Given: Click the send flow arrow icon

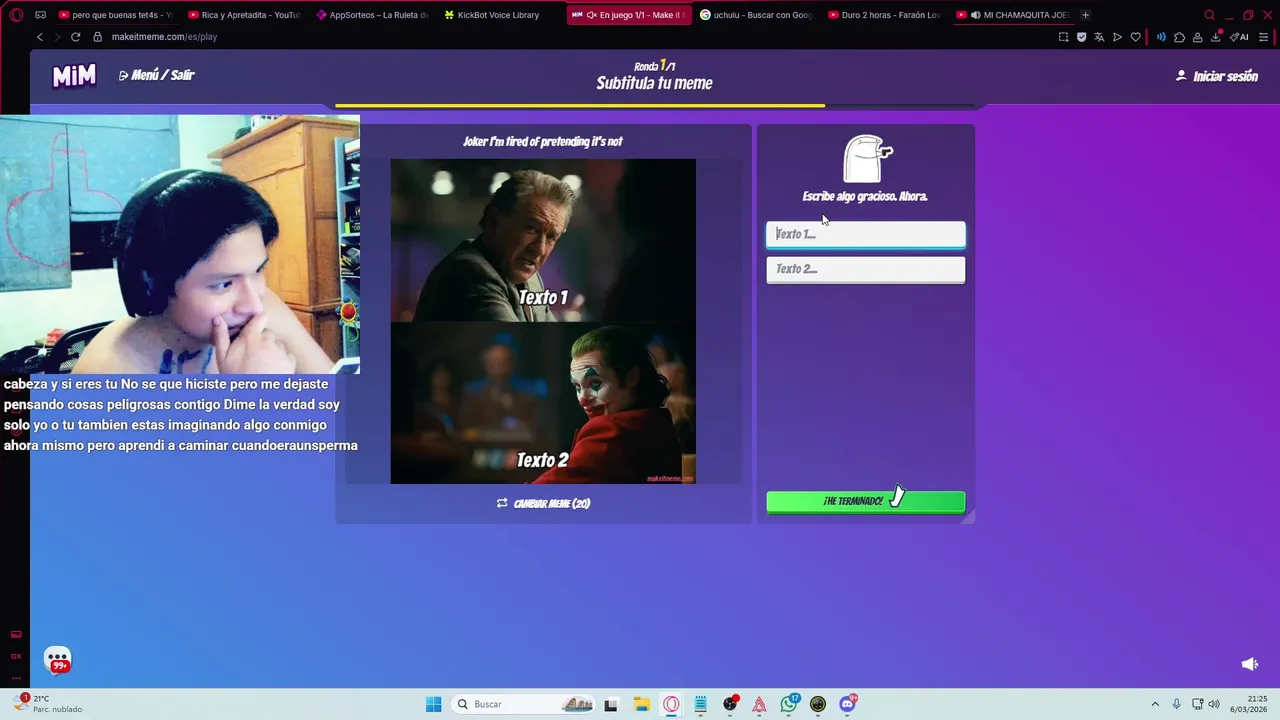Looking at the screenshot, I should pos(1117,37).
